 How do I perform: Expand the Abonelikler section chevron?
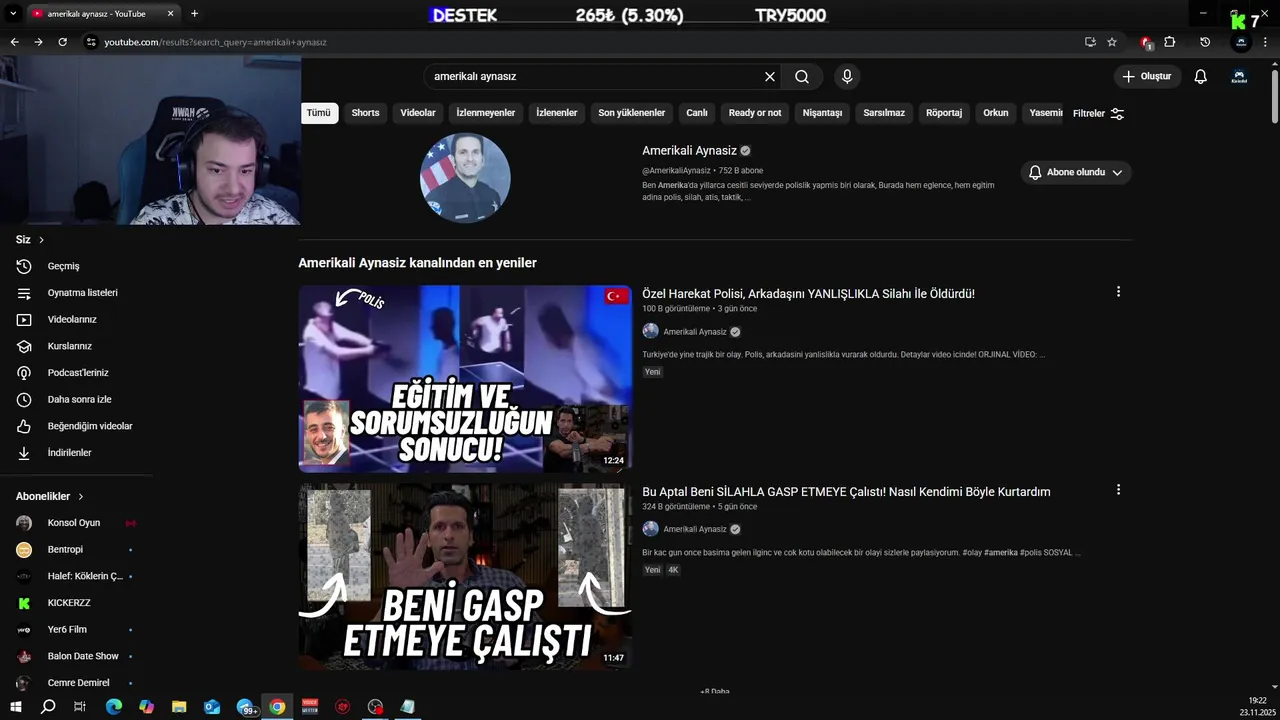pyautogui.click(x=81, y=497)
